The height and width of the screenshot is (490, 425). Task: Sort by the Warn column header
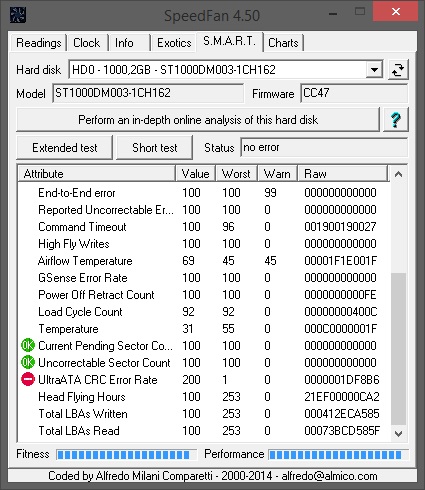coord(277,174)
